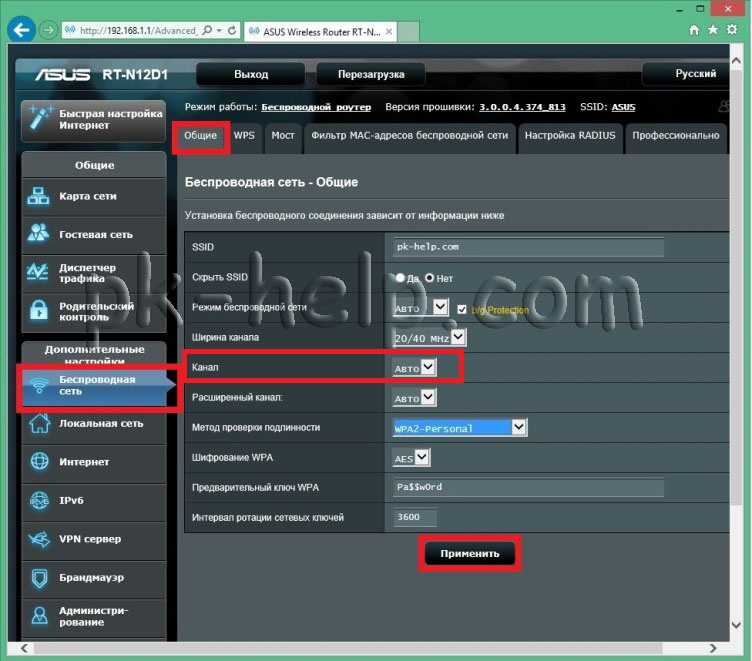Click the WPA pre-shared key field
The image size is (752, 661).
[x=529, y=487]
